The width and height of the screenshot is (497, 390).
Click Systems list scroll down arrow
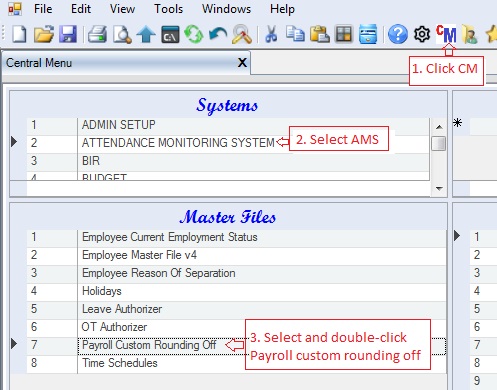click(x=439, y=189)
